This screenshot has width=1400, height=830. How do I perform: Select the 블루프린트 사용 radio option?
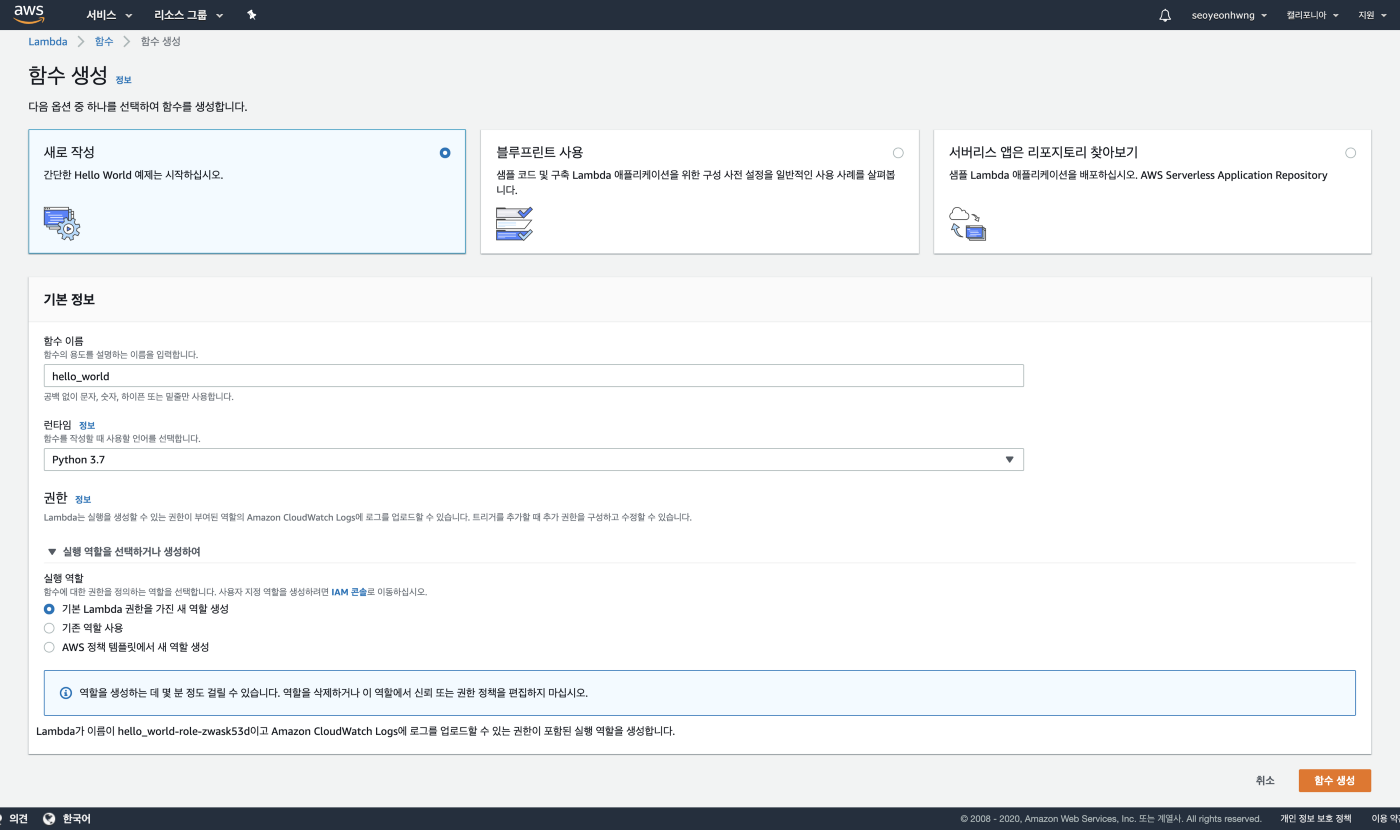pyautogui.click(x=898, y=153)
